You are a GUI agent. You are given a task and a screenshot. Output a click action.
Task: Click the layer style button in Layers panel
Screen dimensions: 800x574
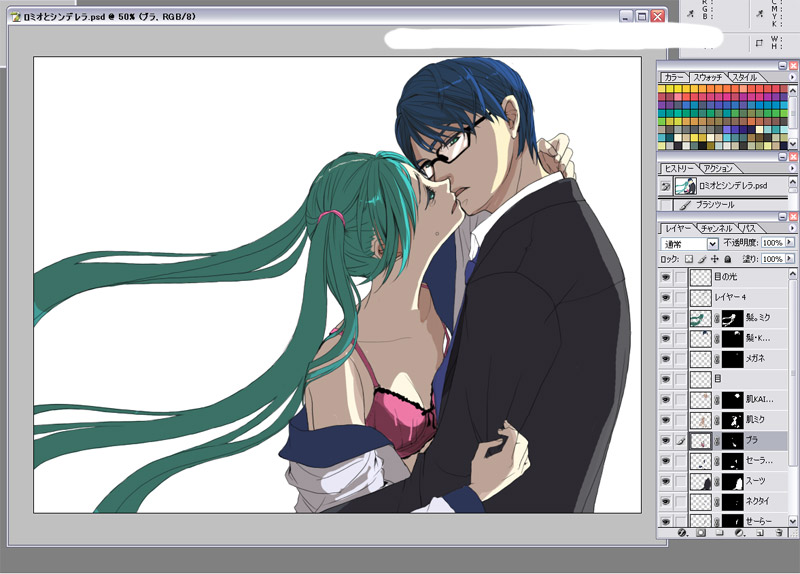(x=681, y=533)
